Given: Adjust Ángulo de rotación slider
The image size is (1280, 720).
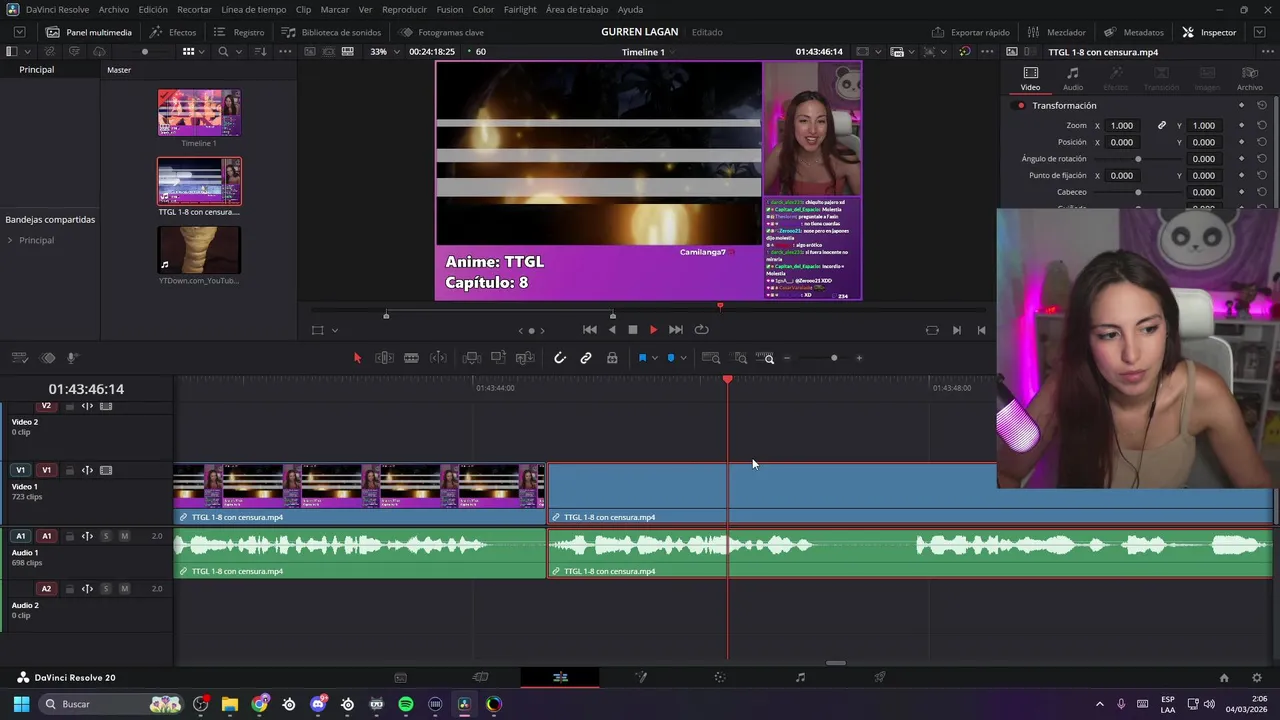Looking at the screenshot, I should 1137,159.
